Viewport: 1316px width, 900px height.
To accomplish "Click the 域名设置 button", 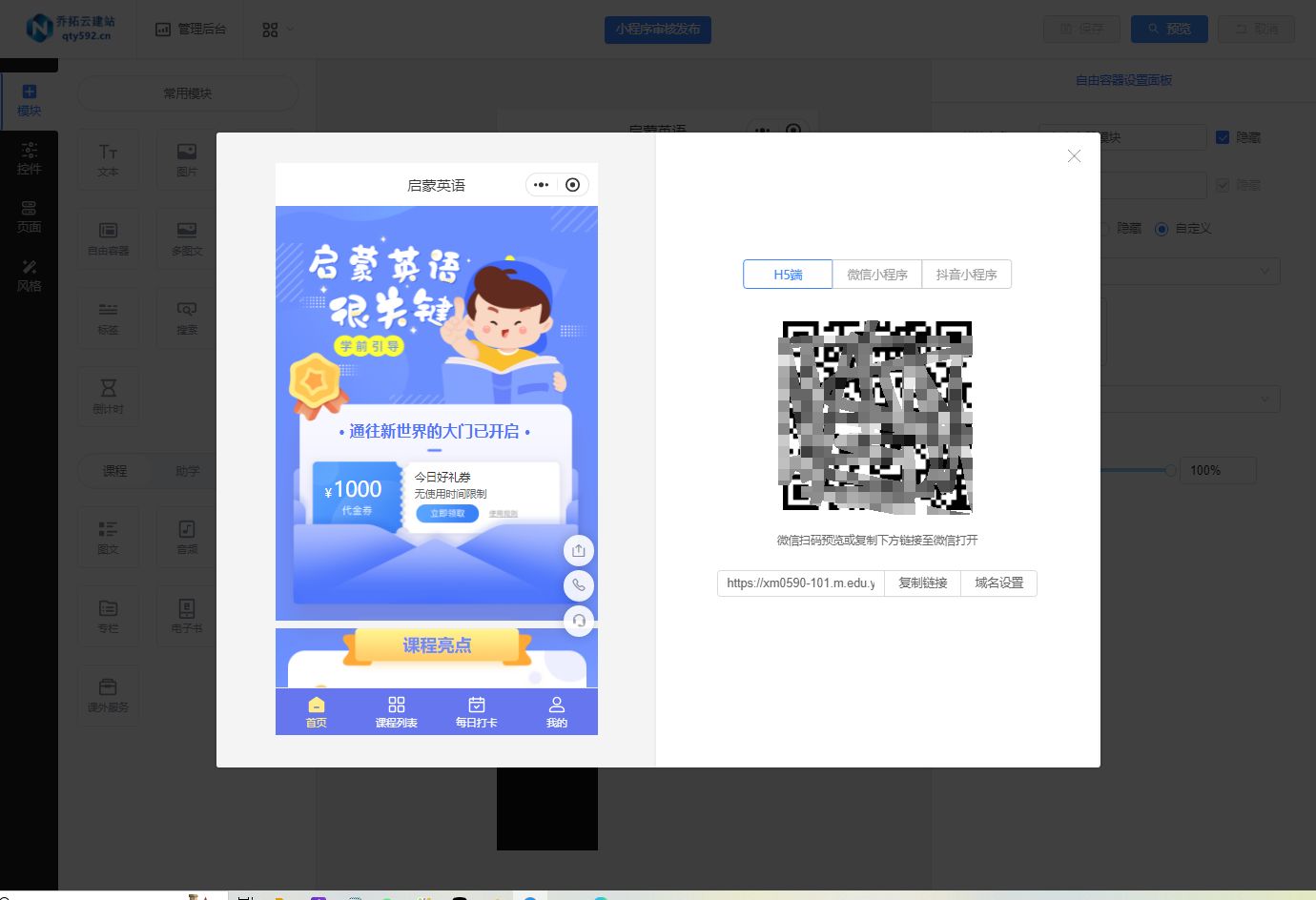I will pyautogui.click(x=999, y=583).
